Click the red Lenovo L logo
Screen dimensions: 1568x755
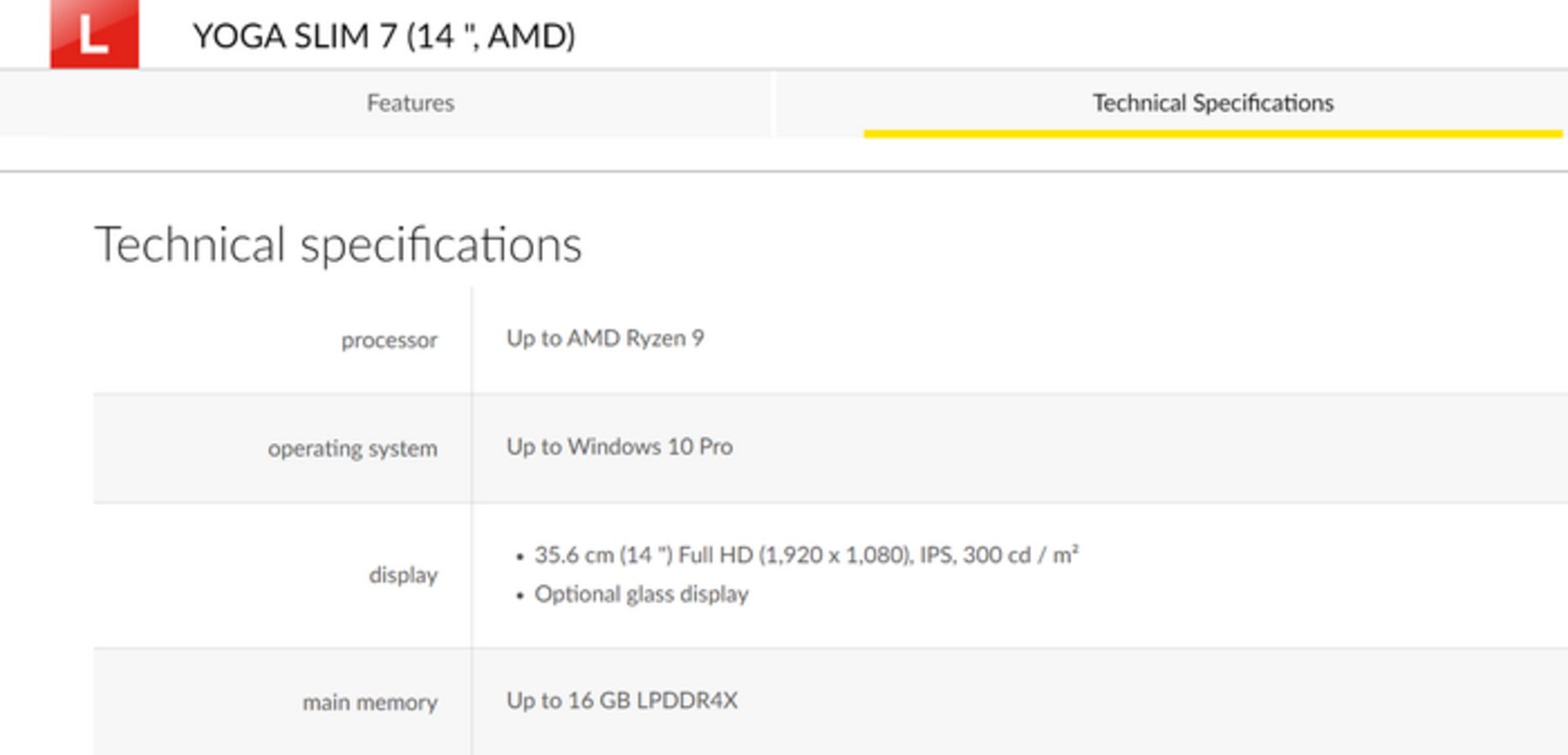(x=94, y=34)
